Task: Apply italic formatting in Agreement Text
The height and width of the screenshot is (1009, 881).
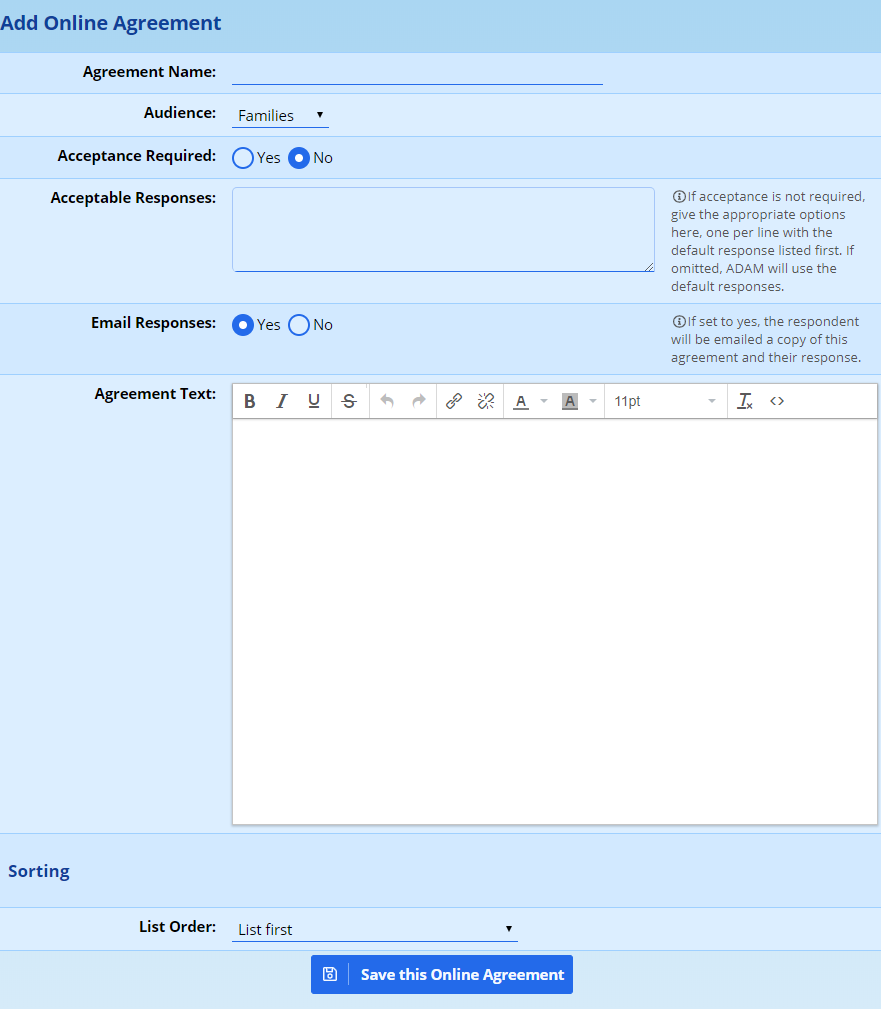Action: 282,401
